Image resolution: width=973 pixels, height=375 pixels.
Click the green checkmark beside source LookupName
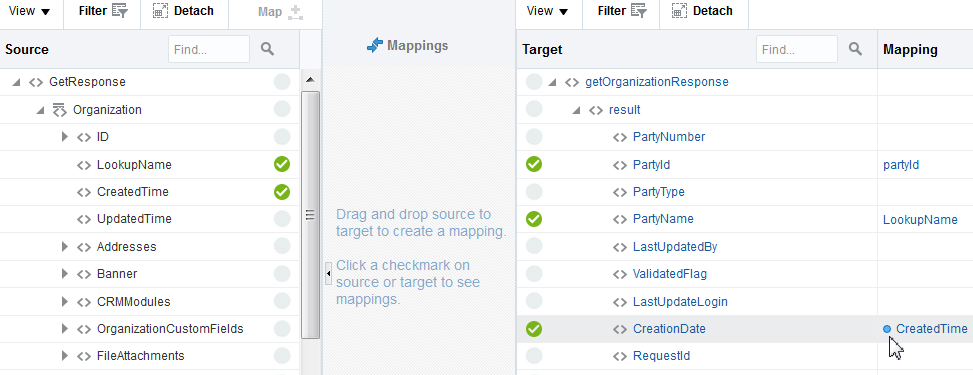tap(282, 165)
